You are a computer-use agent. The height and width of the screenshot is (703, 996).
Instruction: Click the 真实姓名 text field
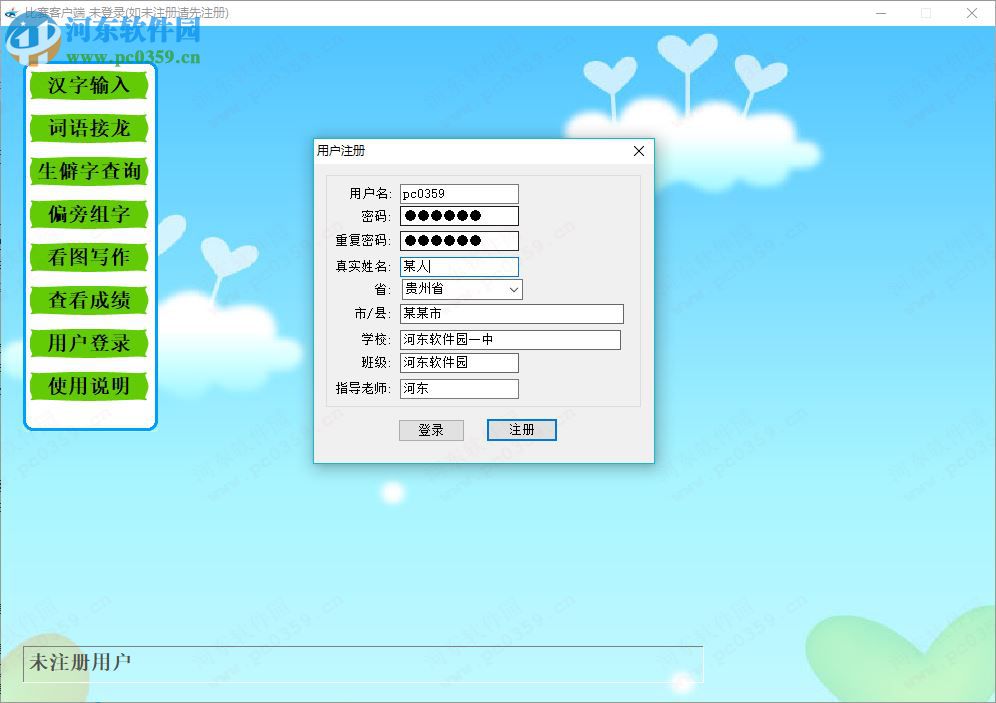[x=459, y=267]
